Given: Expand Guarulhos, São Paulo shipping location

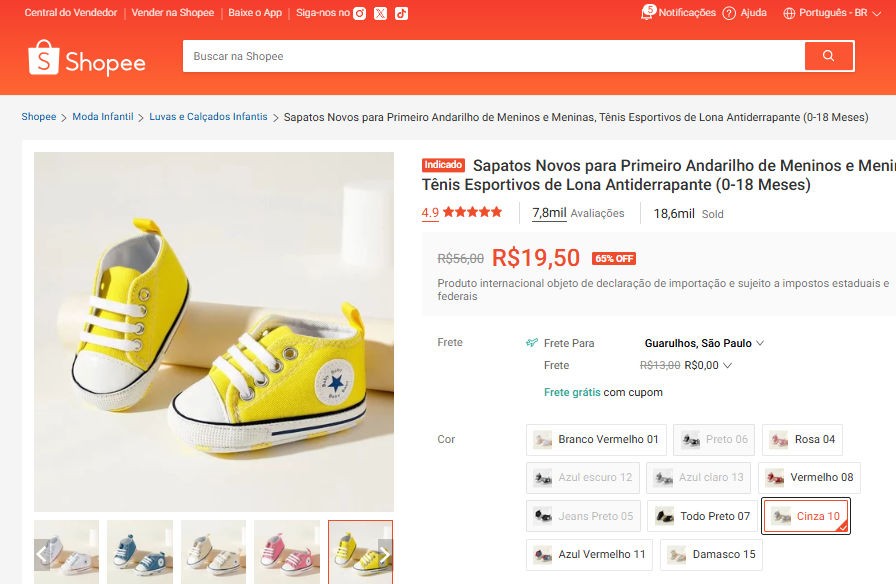Looking at the screenshot, I should tap(704, 343).
